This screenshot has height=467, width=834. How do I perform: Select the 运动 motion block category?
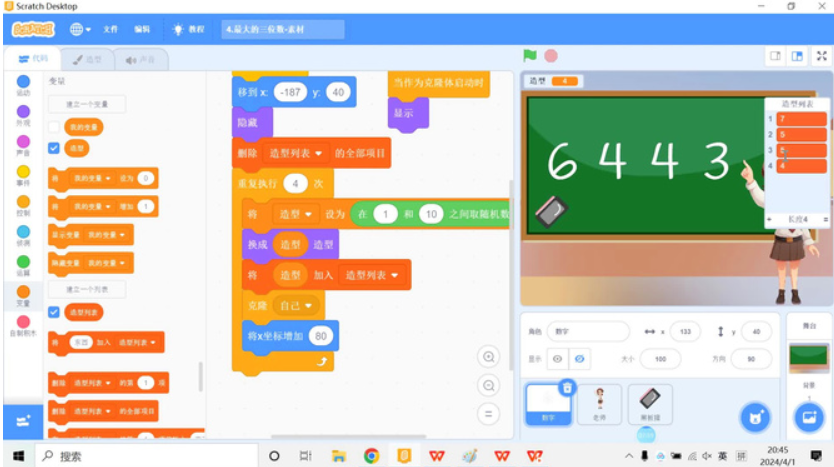[23, 86]
